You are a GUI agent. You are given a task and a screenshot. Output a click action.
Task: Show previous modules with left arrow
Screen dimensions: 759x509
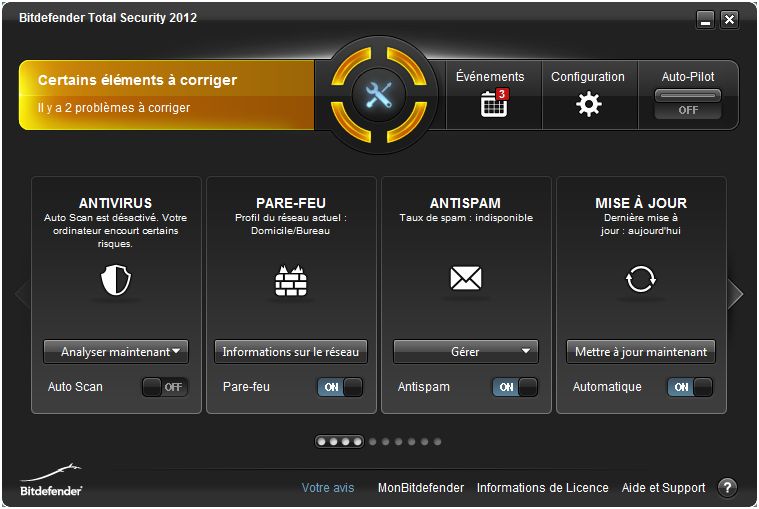tap(22, 294)
